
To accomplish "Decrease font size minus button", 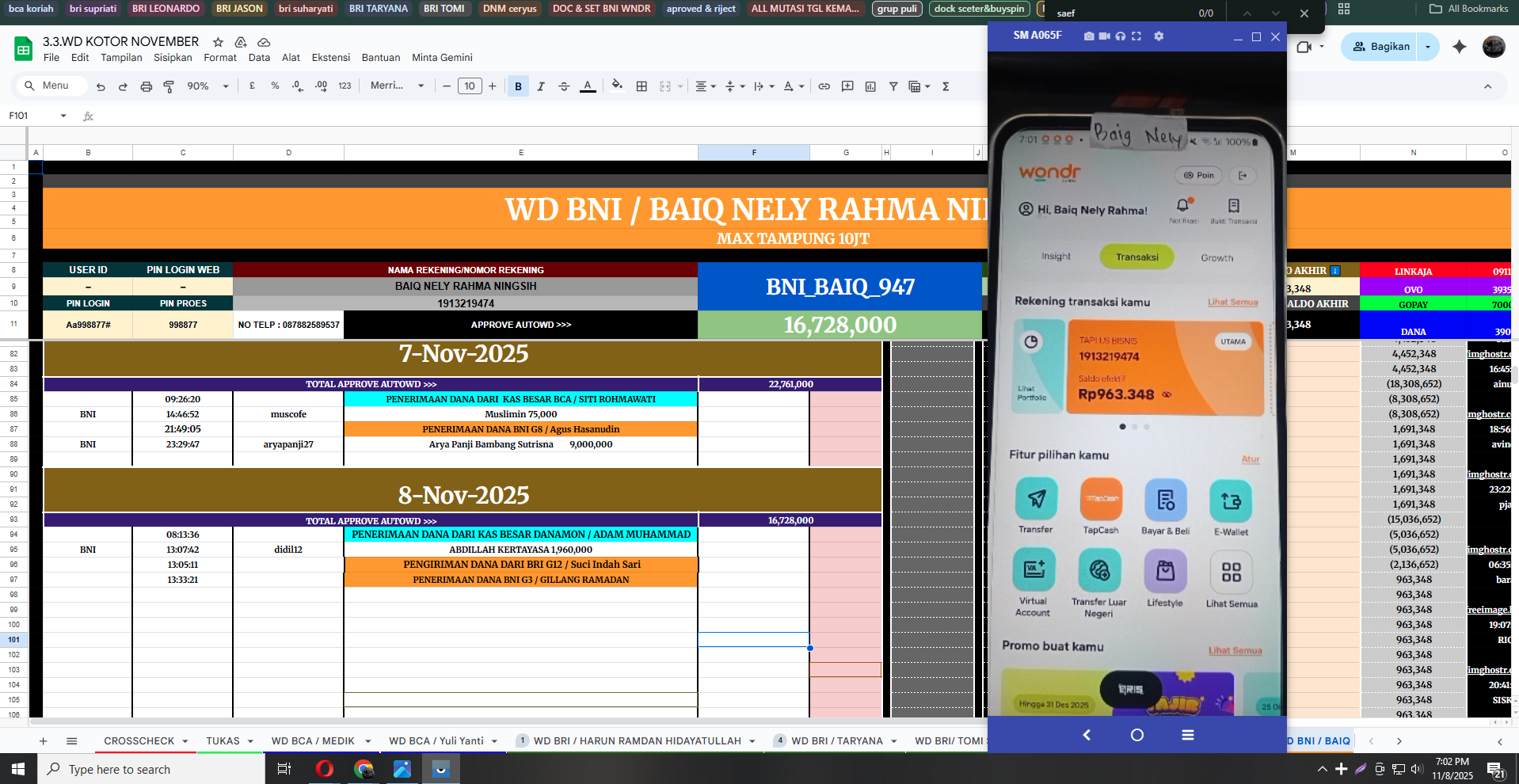I will point(447,86).
